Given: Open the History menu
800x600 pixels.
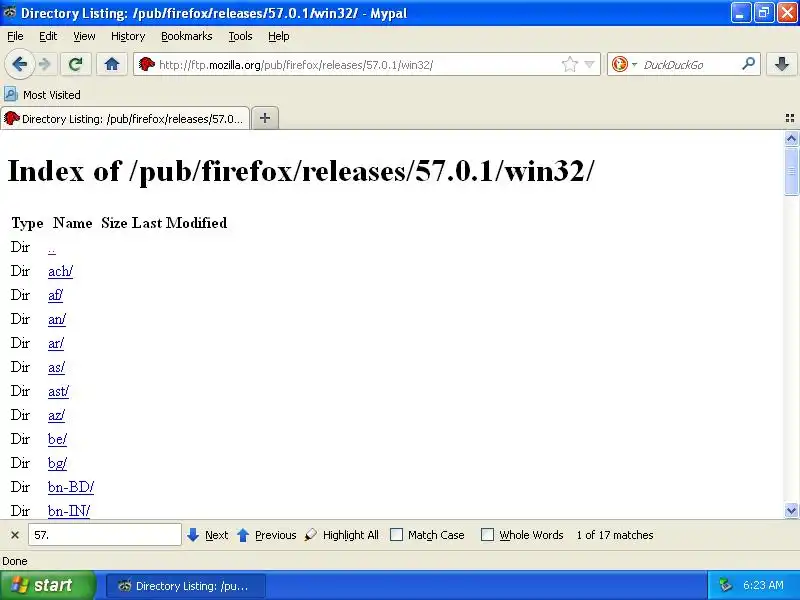Looking at the screenshot, I should click(x=128, y=36).
